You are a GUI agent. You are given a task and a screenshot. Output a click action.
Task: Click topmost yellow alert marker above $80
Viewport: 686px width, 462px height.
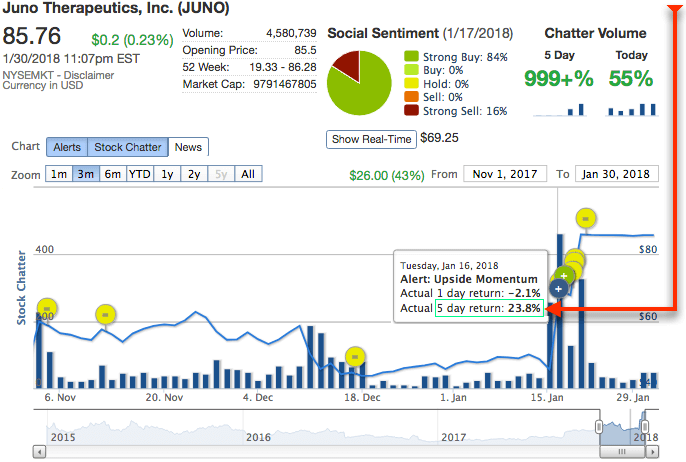coord(586,218)
